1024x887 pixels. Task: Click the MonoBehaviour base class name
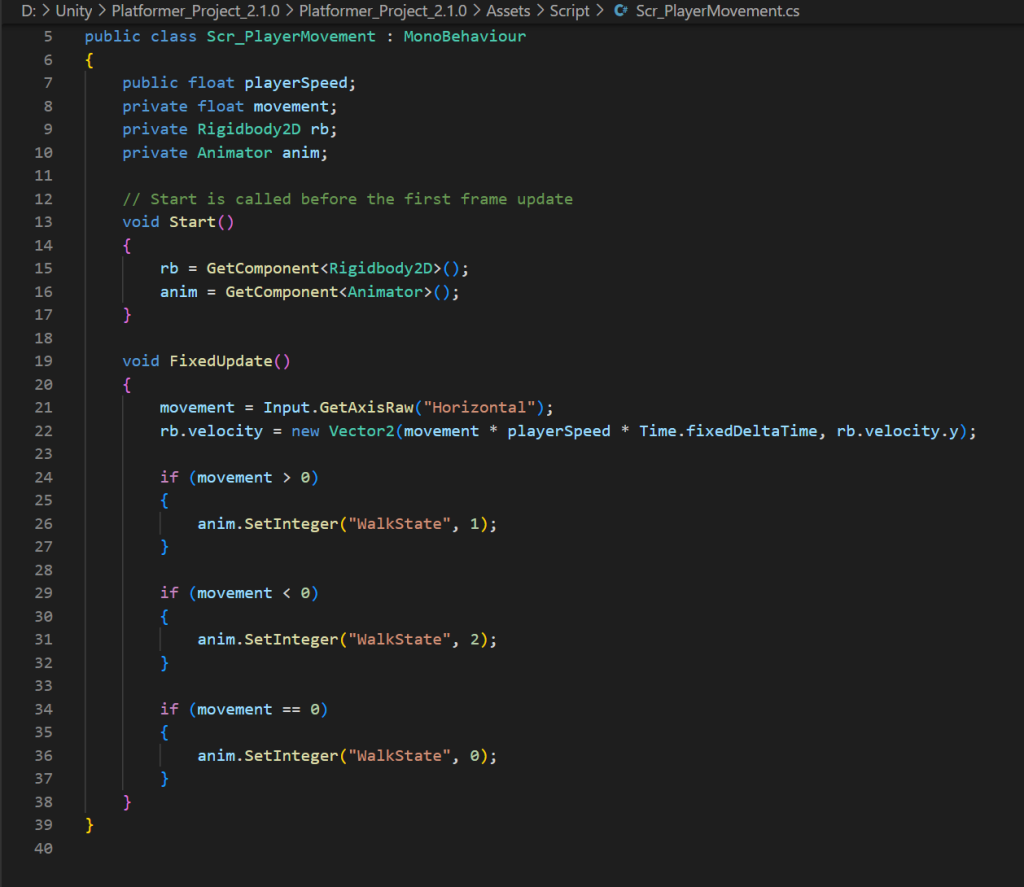464,37
